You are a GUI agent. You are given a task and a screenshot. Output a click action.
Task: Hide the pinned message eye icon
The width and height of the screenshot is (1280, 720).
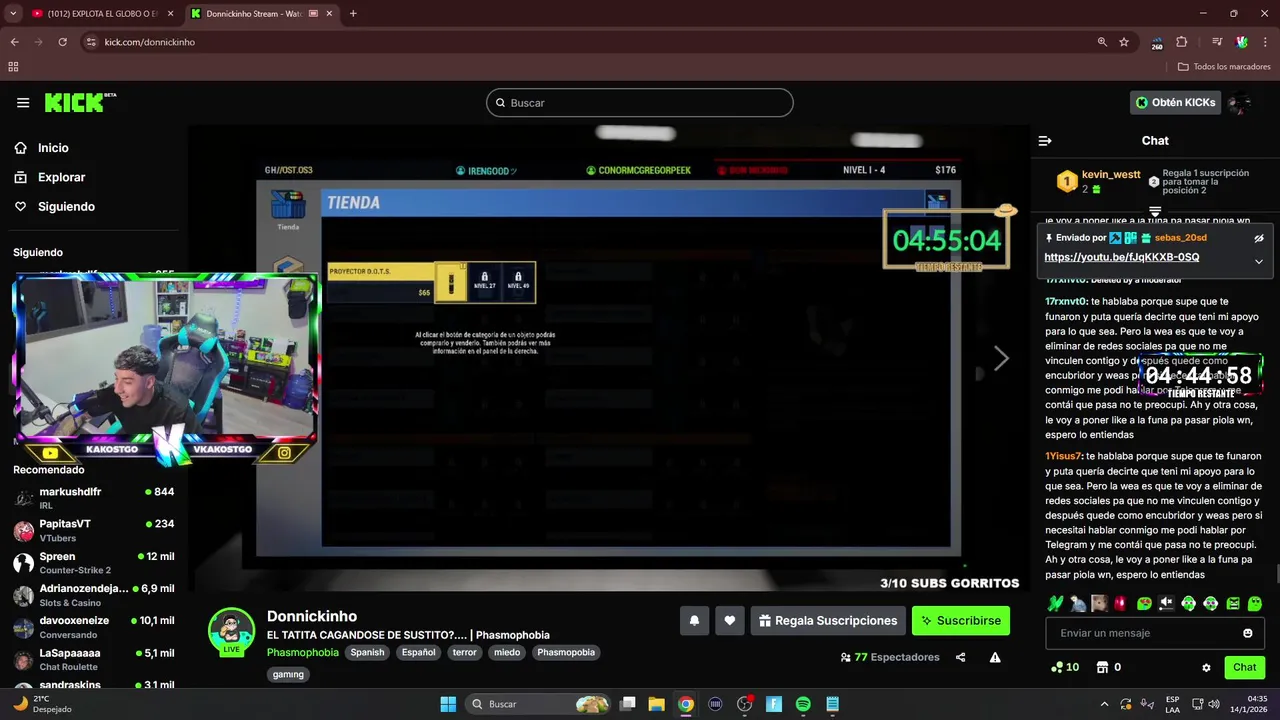1259,238
